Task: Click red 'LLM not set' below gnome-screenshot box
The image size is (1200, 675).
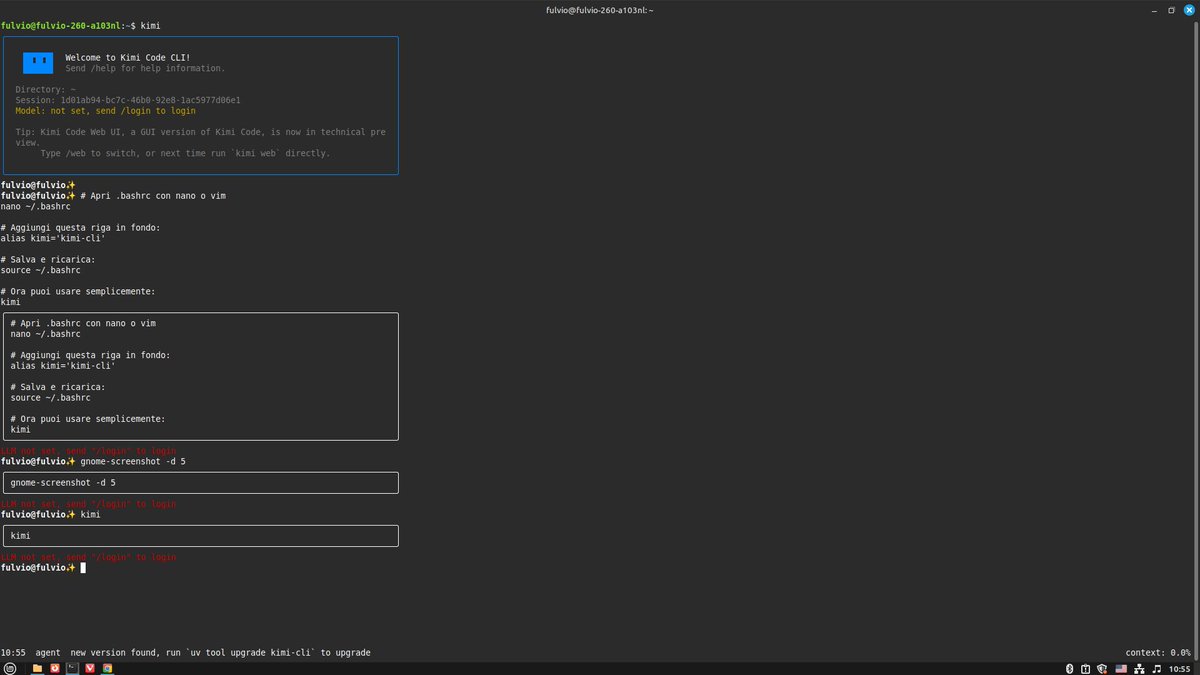Action: [88, 504]
